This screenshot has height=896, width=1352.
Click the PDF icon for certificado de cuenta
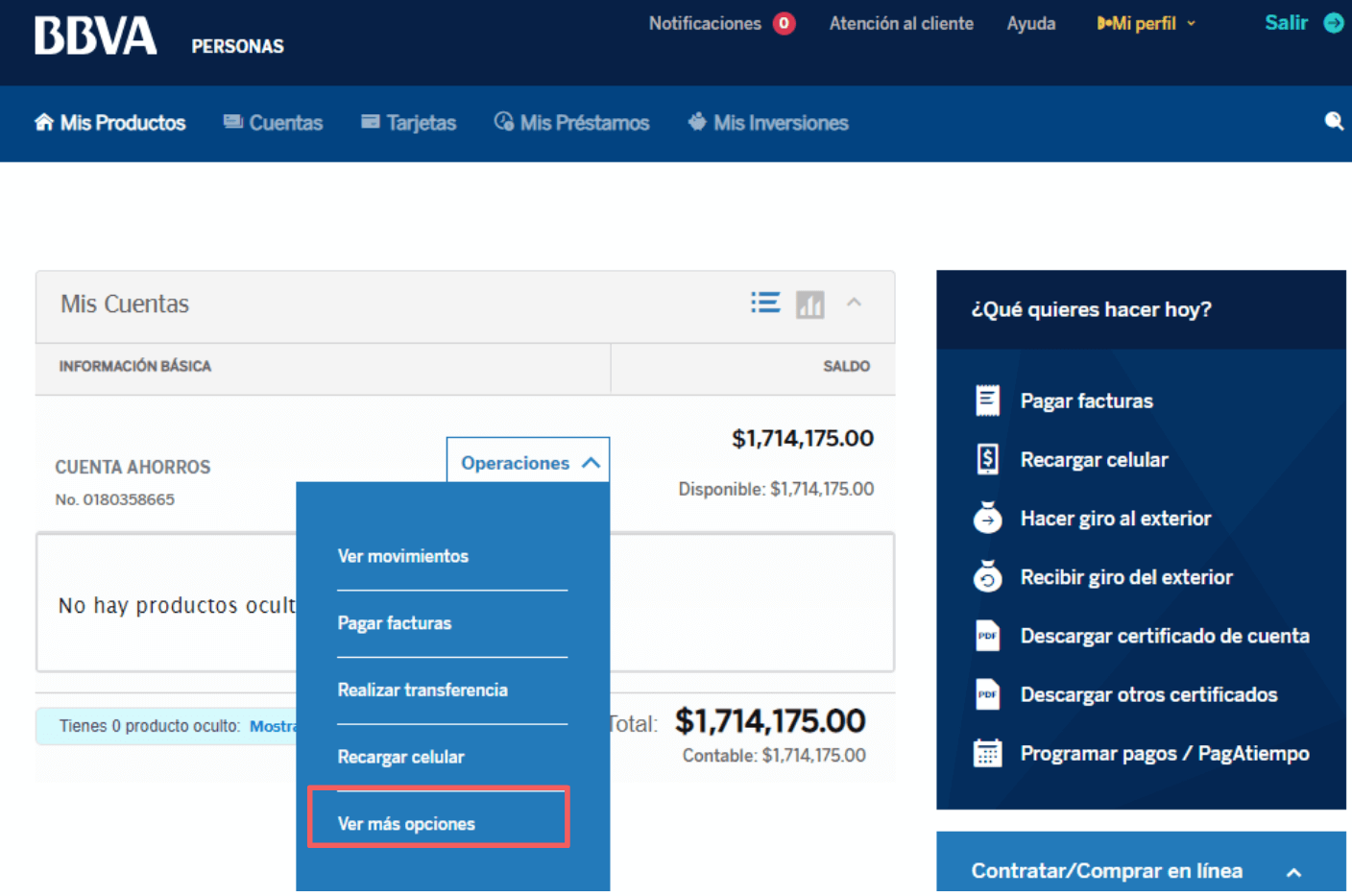click(x=987, y=636)
